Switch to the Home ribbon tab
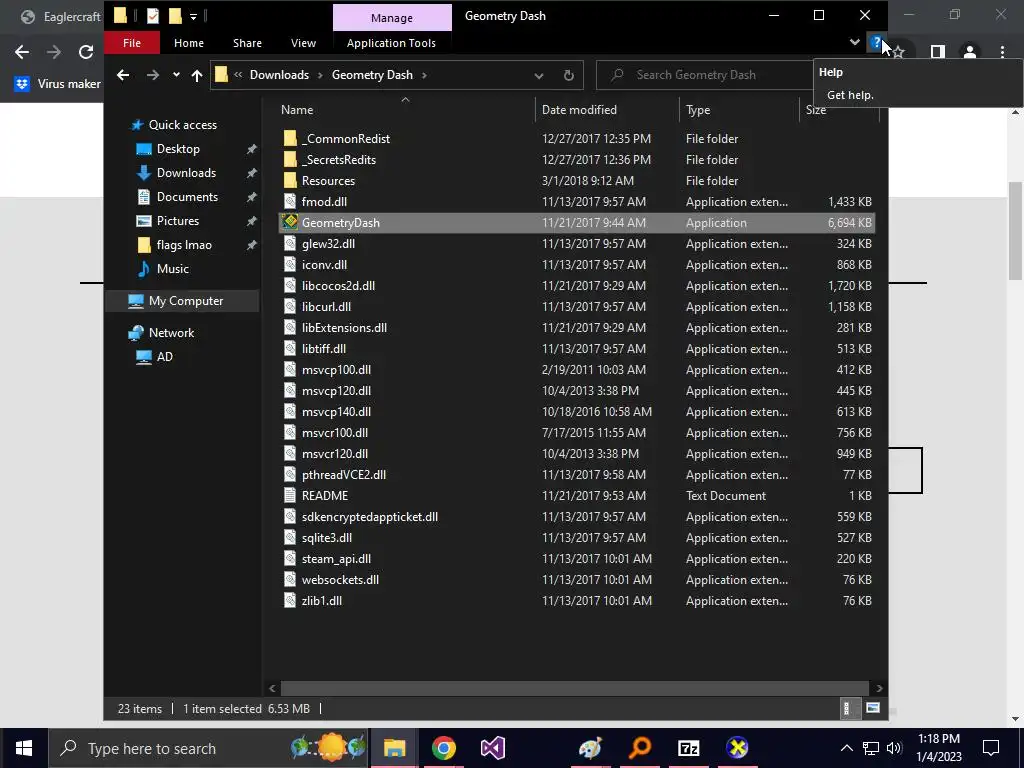The width and height of the screenshot is (1024, 768). click(189, 43)
